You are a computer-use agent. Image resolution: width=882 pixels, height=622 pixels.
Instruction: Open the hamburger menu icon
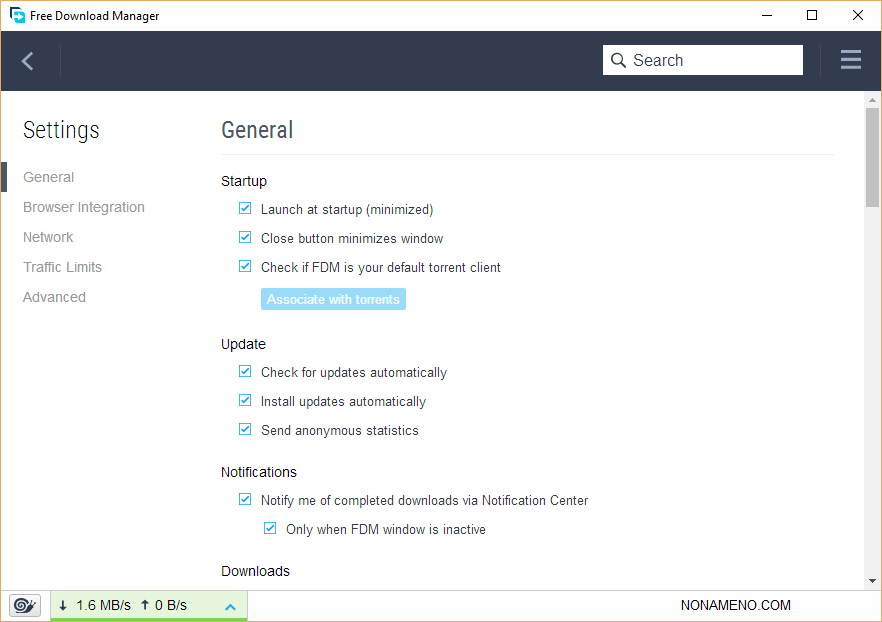point(851,60)
